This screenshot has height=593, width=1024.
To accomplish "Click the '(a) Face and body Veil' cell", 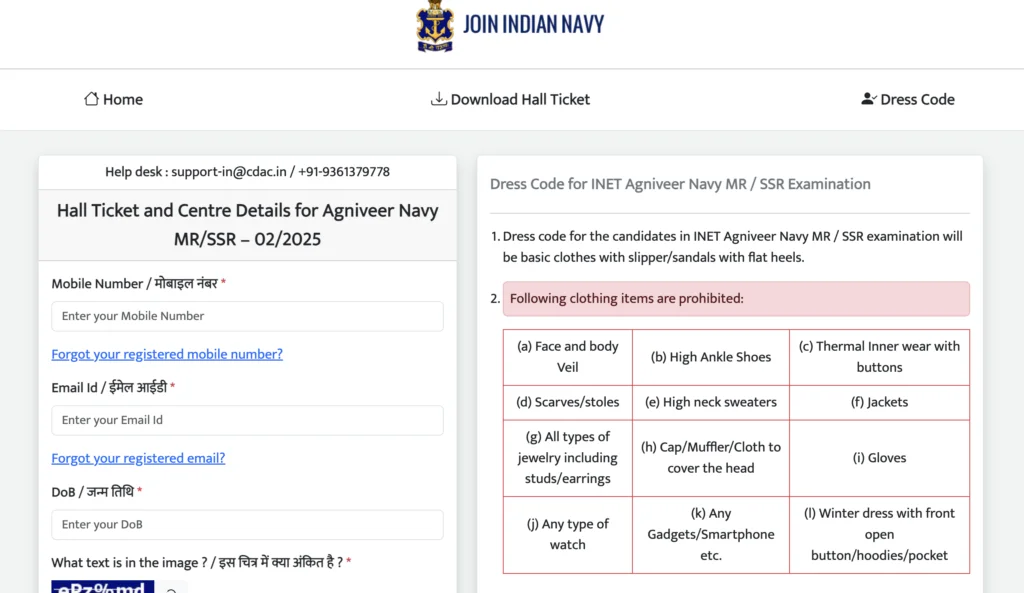I will click(568, 357).
